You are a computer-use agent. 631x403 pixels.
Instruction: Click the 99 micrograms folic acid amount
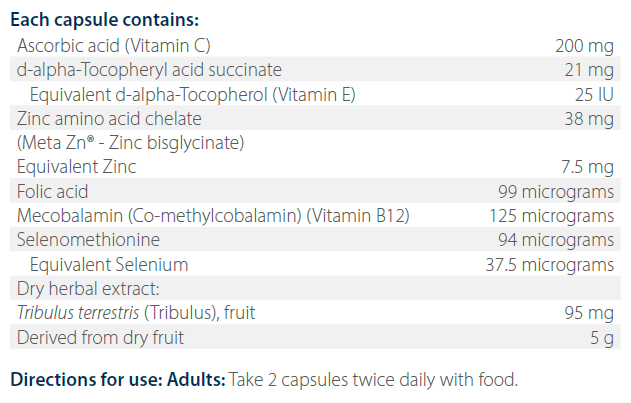click(x=555, y=191)
